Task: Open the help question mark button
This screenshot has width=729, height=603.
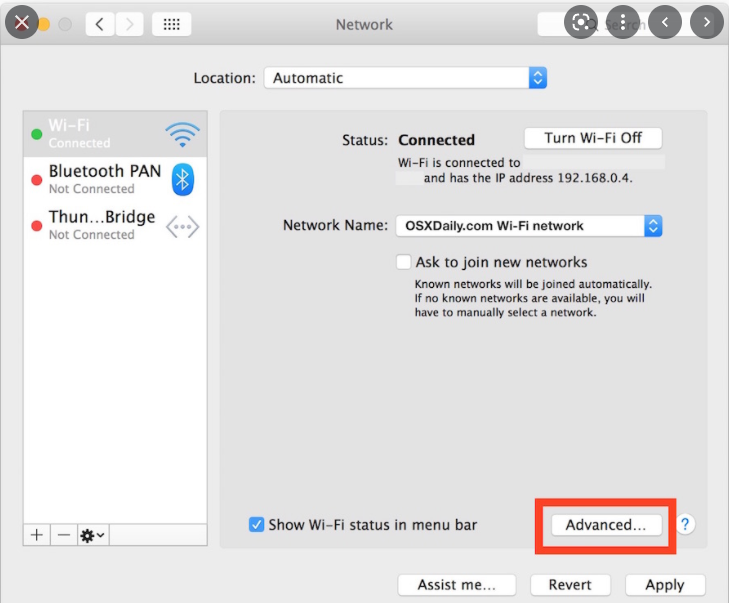Action: (x=686, y=524)
